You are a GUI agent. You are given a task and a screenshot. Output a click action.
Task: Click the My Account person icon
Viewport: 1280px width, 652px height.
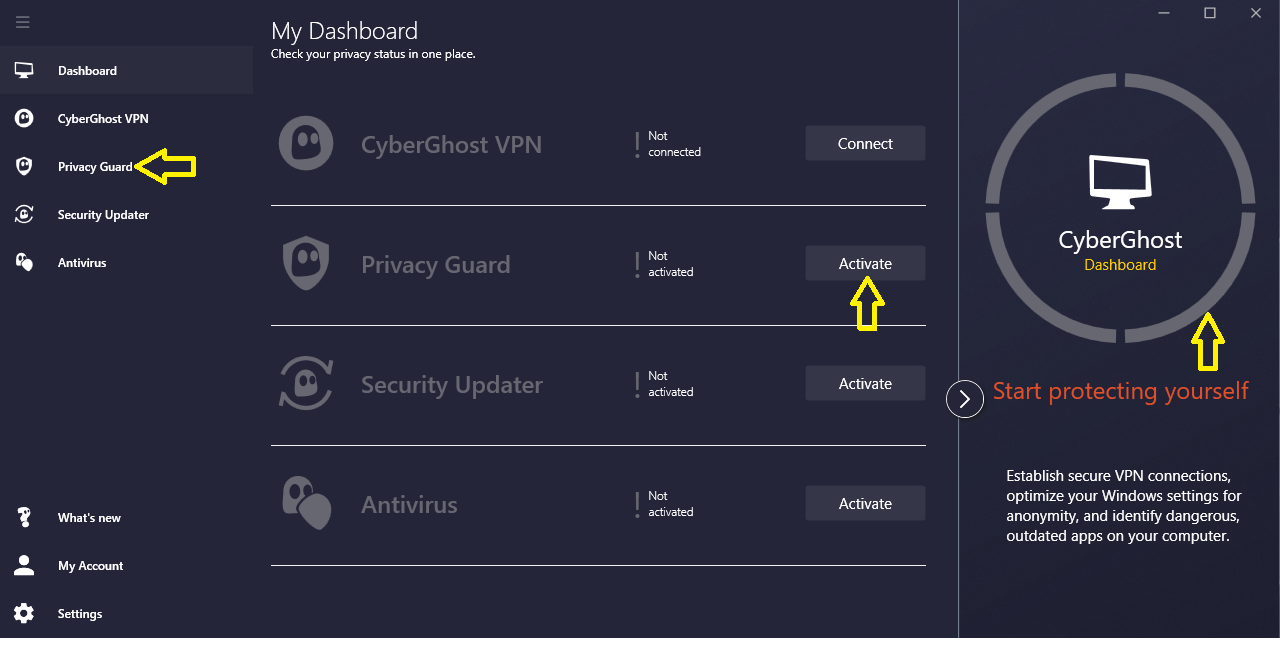pos(24,566)
